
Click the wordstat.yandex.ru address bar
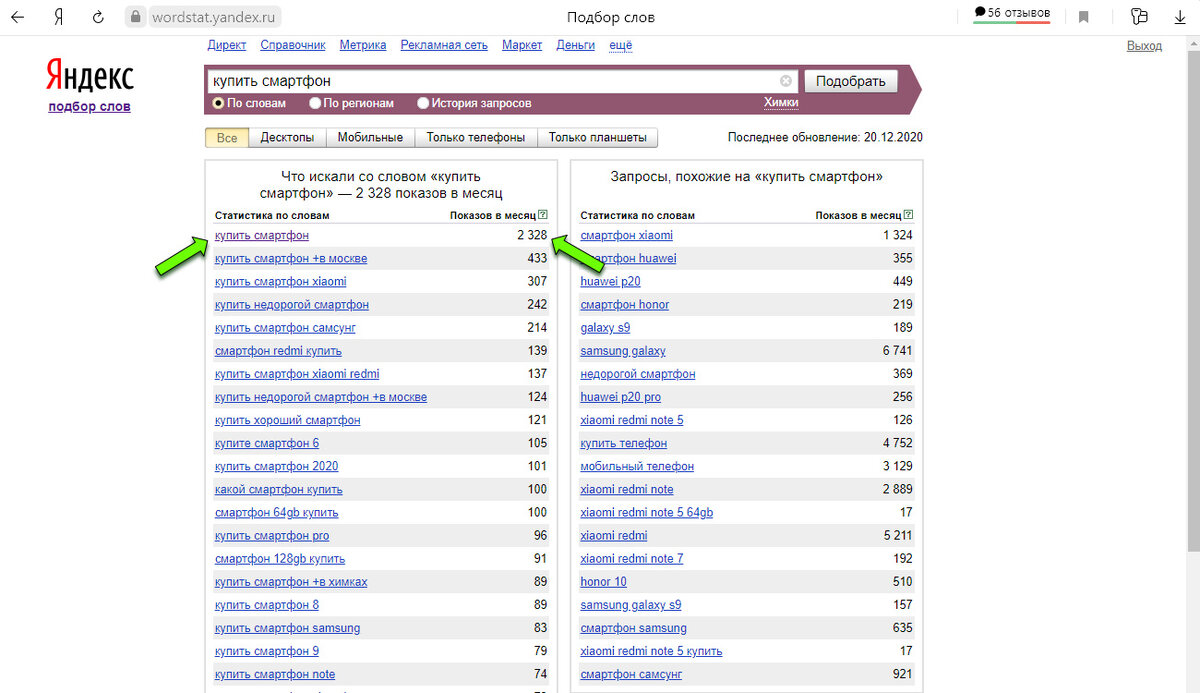pyautogui.click(x=216, y=17)
